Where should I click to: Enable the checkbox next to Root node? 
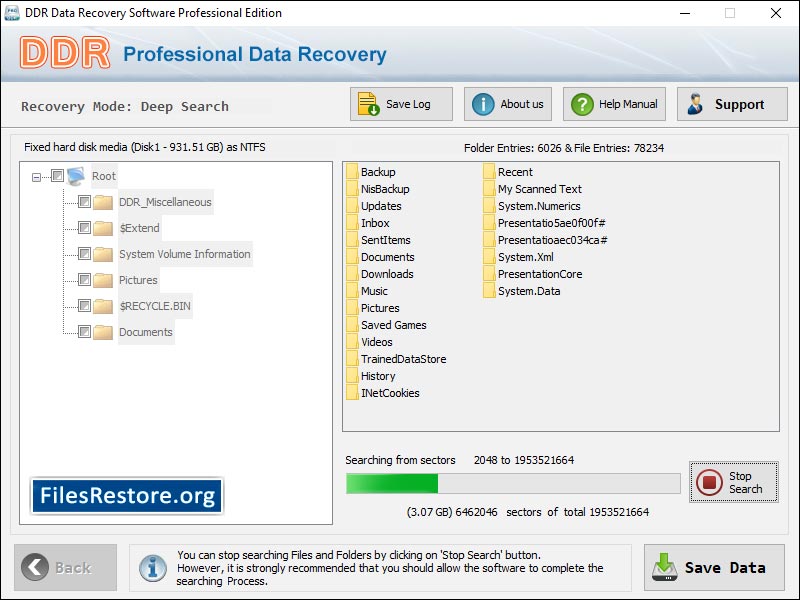(x=55, y=176)
